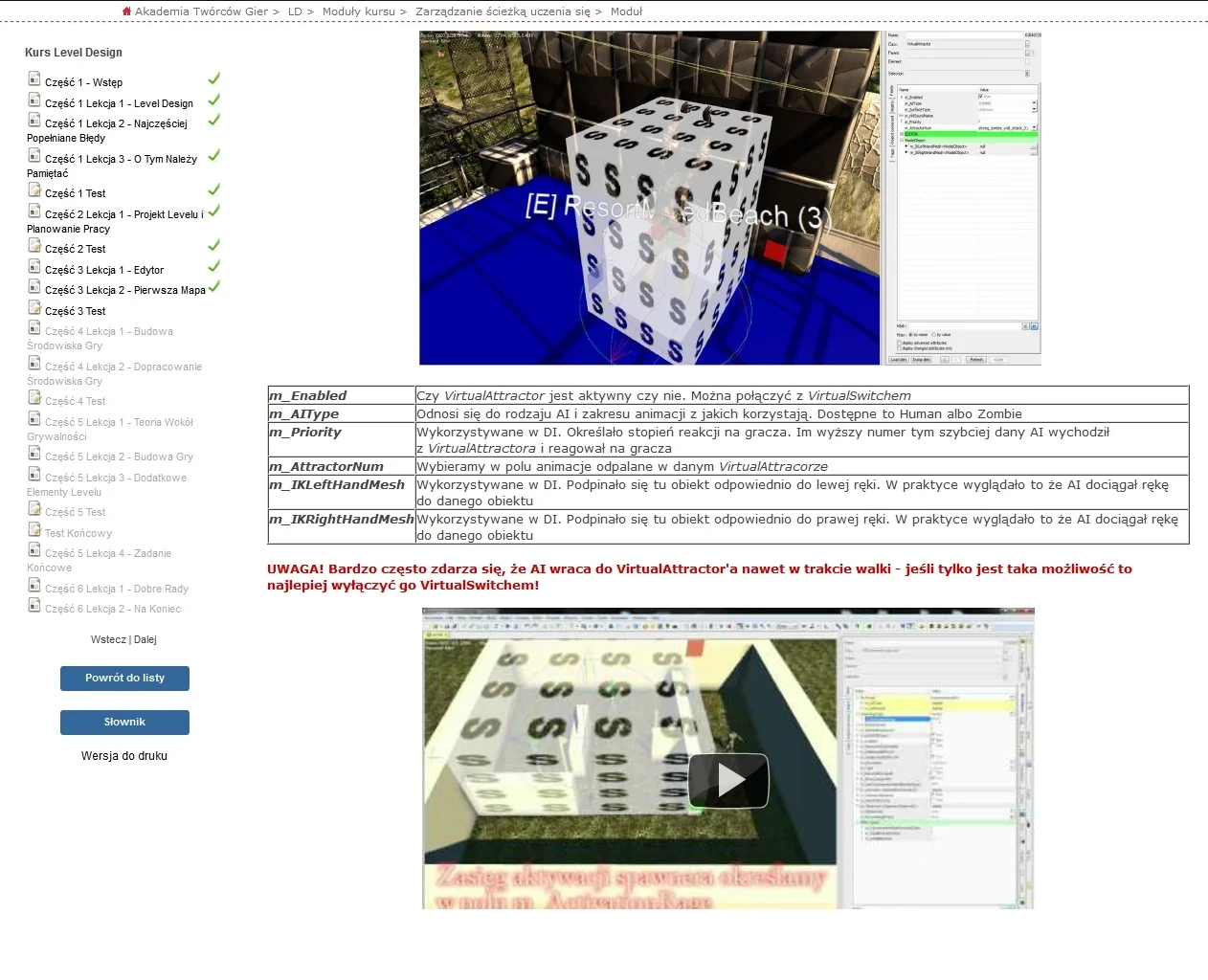Click the icon beside Część 3 Lekcja 1 - Edytor
This screenshot has height=980, width=1208.
pyautogui.click(x=34, y=266)
